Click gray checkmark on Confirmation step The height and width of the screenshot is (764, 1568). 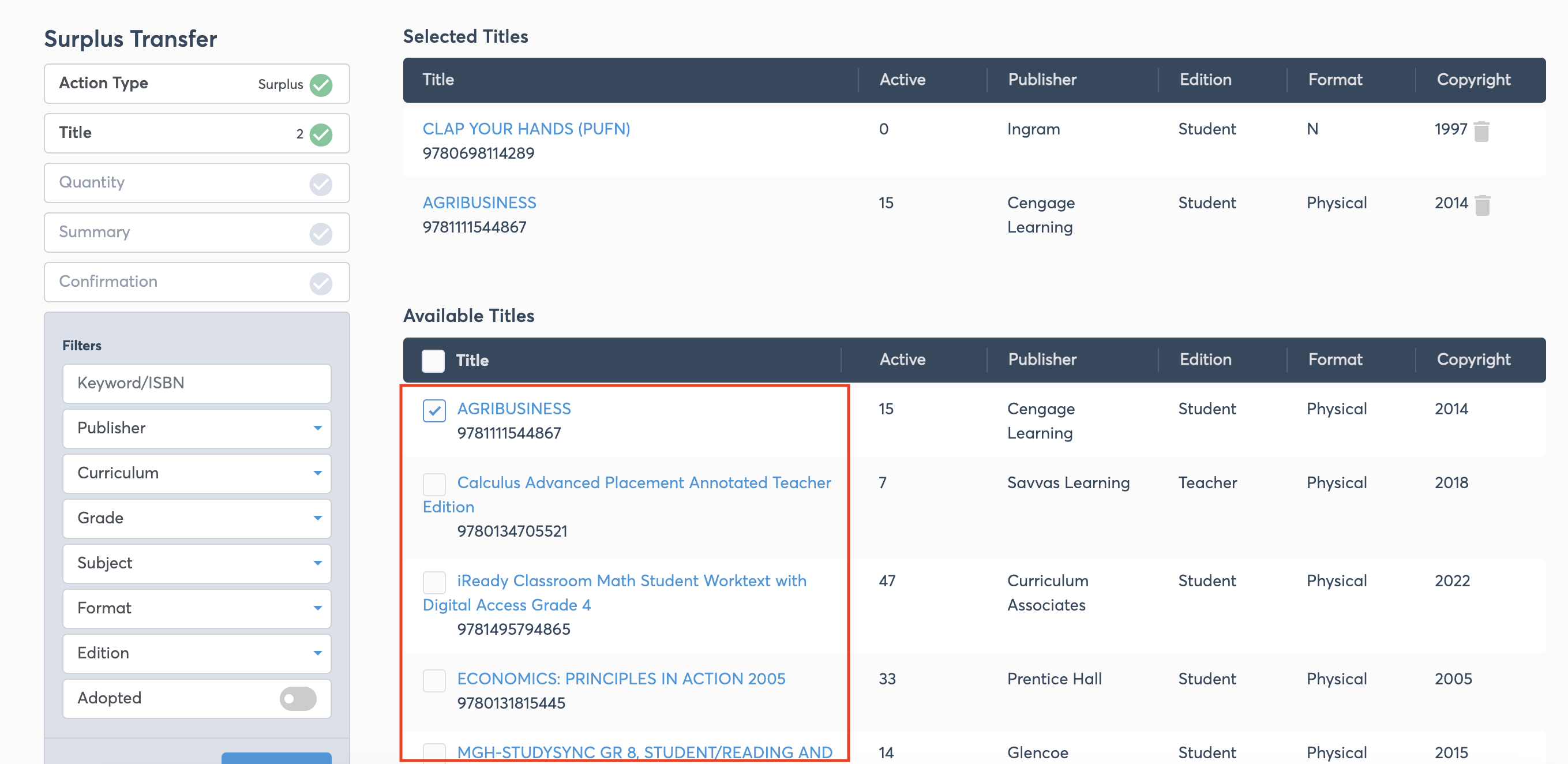321,283
